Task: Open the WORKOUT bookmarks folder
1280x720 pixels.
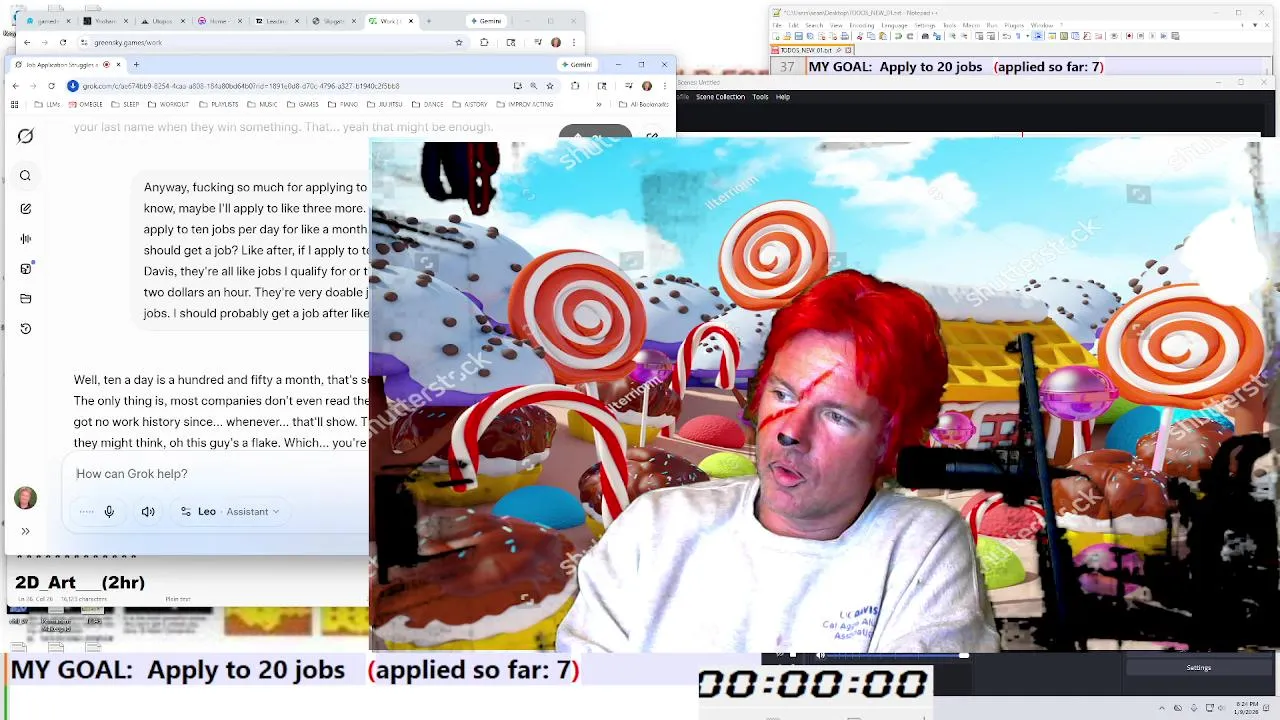Action: (168, 104)
